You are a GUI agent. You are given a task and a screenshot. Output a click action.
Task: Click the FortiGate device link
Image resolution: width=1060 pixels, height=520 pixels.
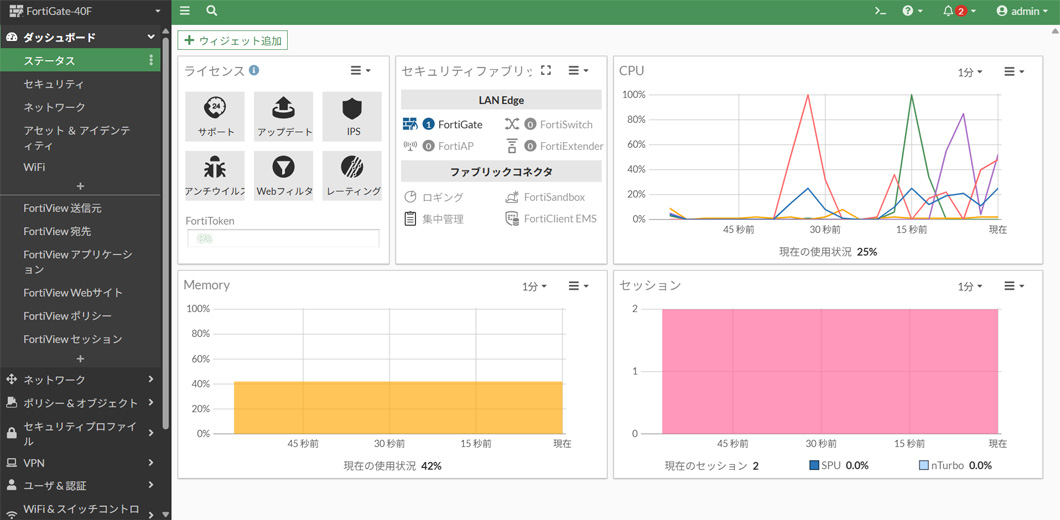(x=459, y=125)
